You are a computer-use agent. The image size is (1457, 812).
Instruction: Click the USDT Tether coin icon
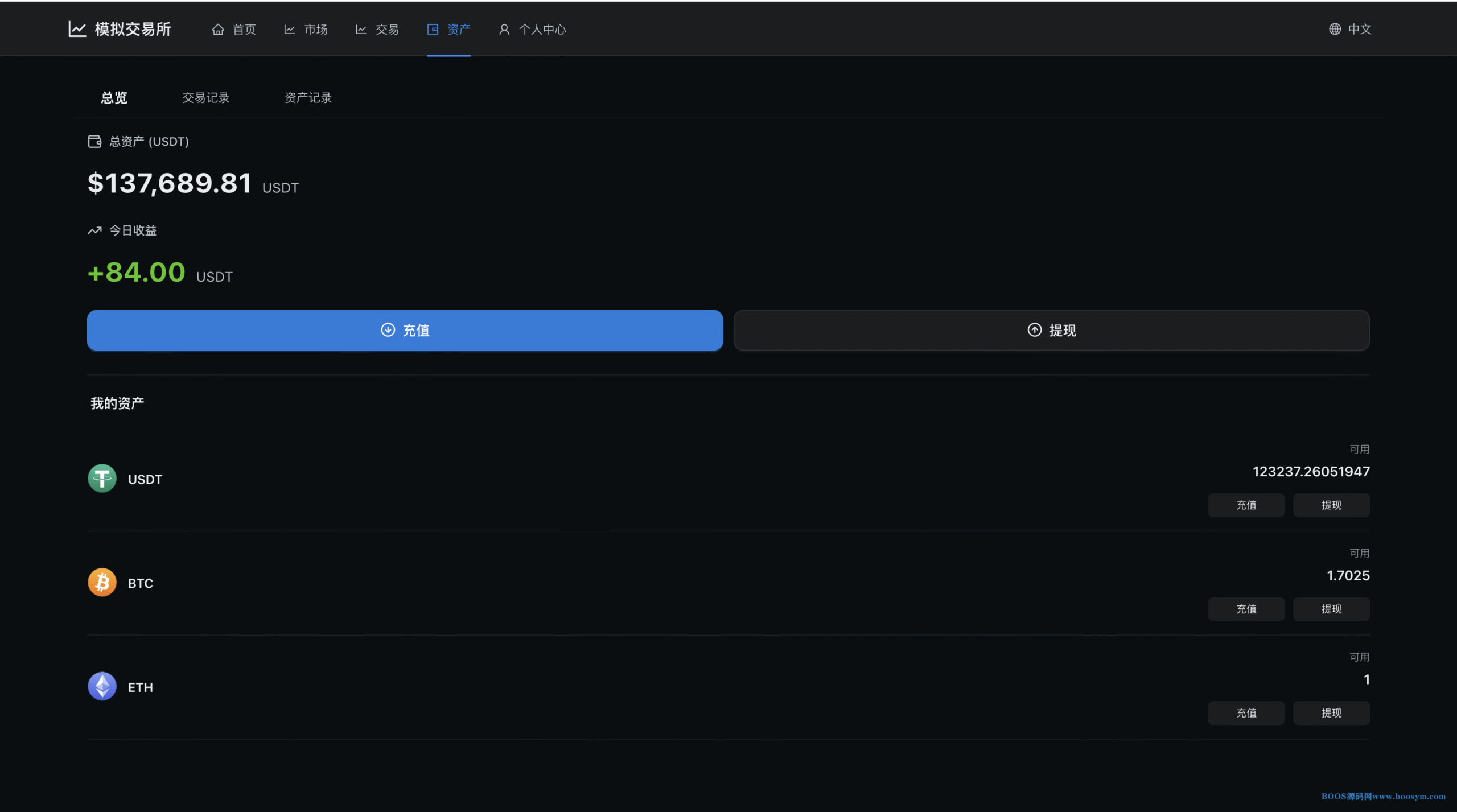(102, 479)
